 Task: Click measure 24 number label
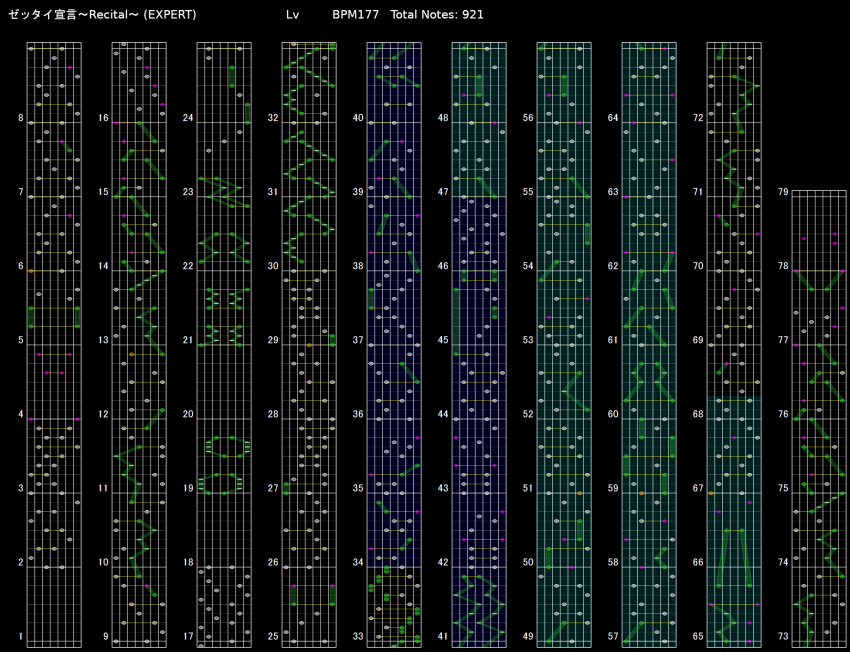[188, 118]
